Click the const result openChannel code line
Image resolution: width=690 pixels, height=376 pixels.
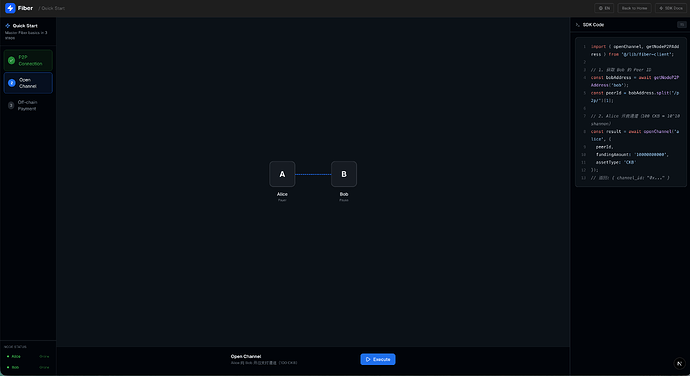(x=635, y=135)
